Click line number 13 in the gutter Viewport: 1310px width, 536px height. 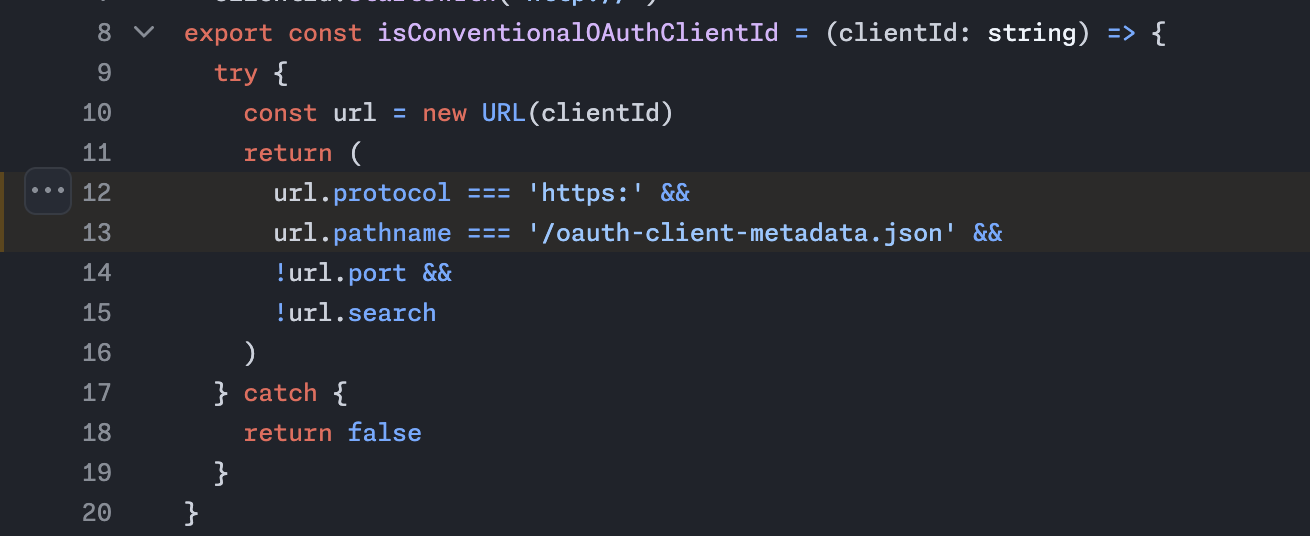point(97,232)
